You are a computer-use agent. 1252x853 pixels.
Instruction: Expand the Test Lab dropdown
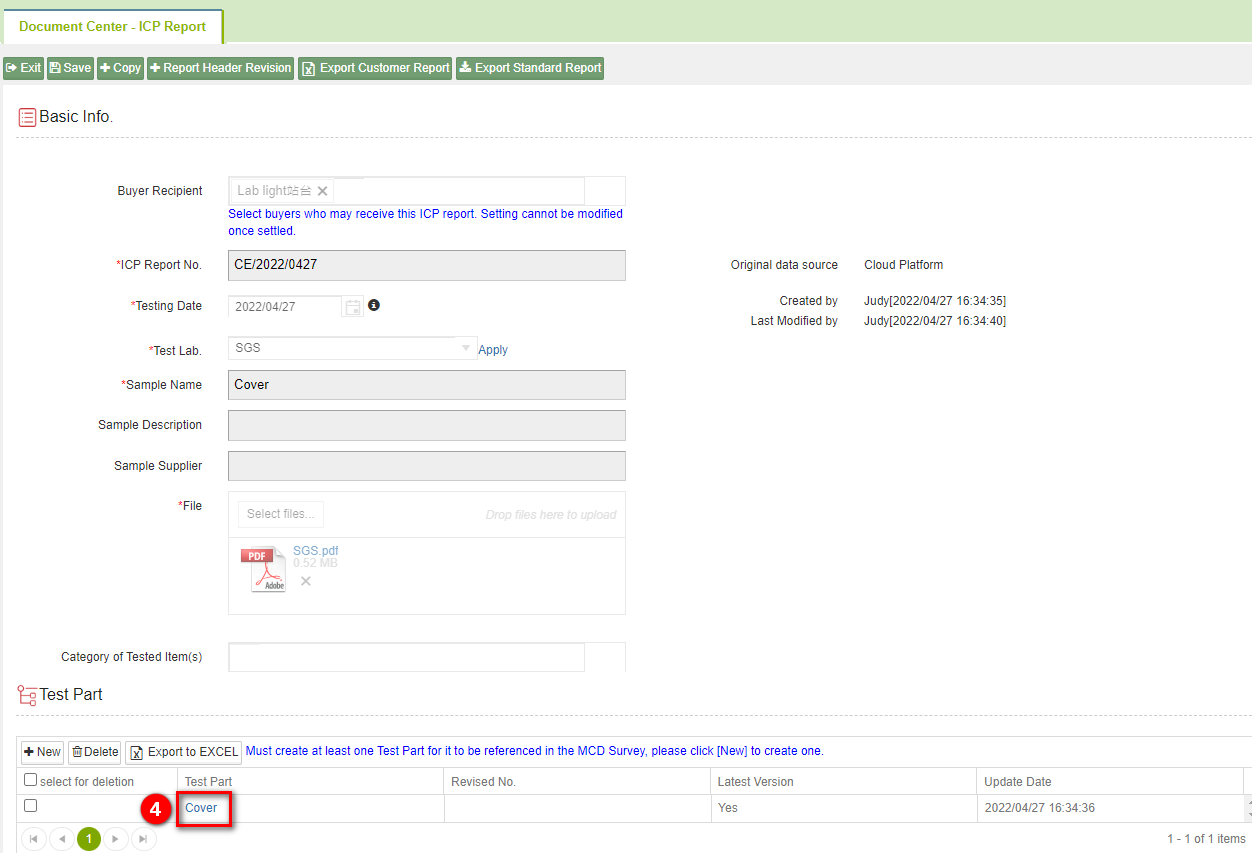[466, 348]
